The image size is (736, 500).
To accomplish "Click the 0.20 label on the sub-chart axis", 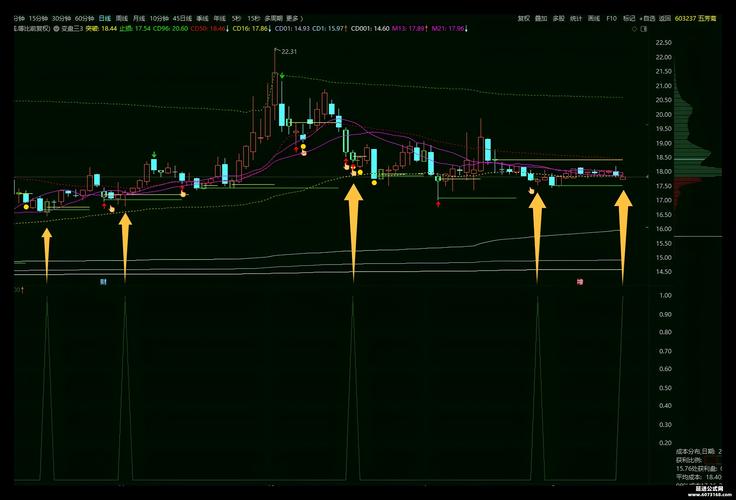I will (x=665, y=443).
